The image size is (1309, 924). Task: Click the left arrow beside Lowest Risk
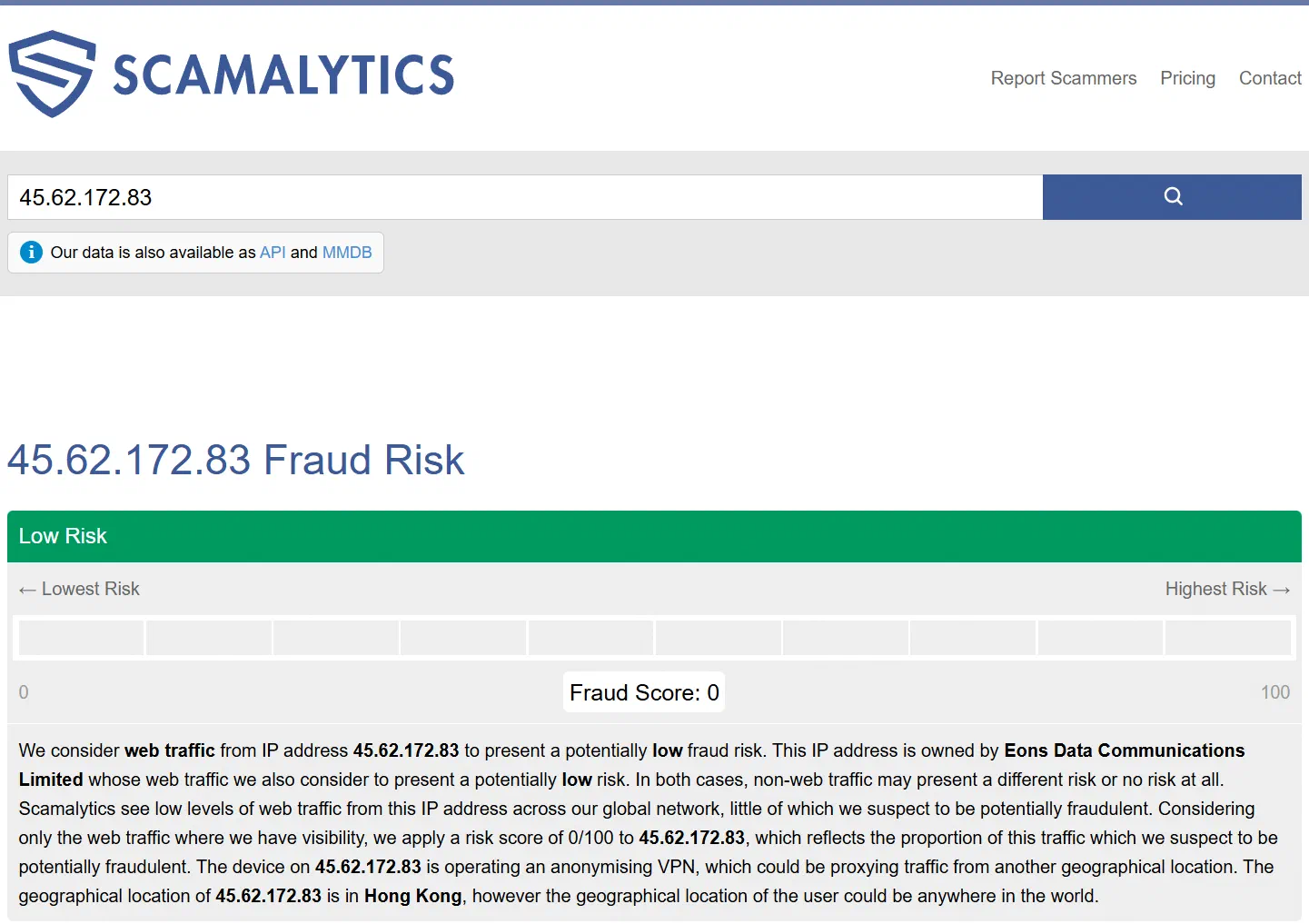click(26, 589)
